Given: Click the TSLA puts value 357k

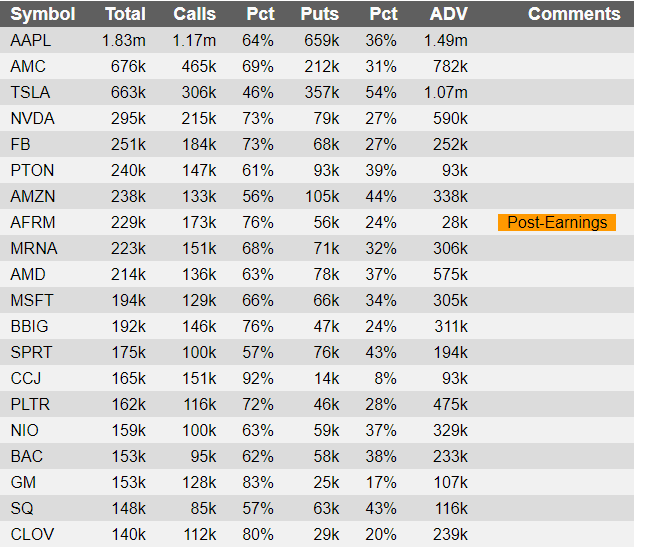Looking at the screenshot, I should coord(322,92).
